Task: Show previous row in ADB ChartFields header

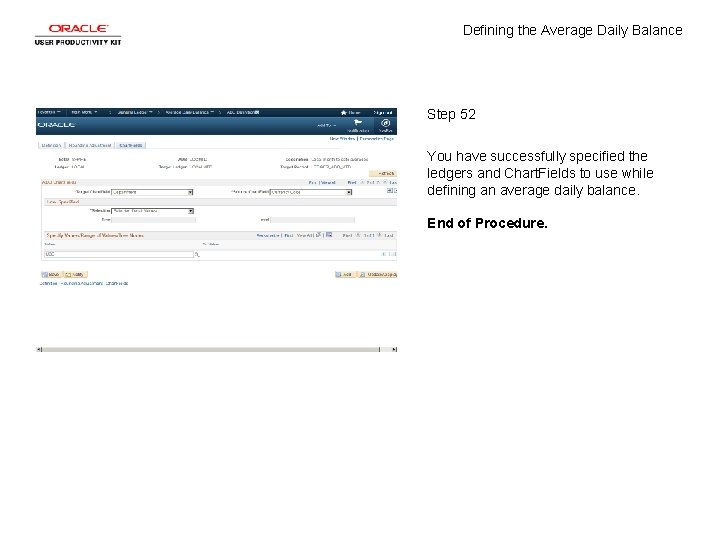Action: 362,182
